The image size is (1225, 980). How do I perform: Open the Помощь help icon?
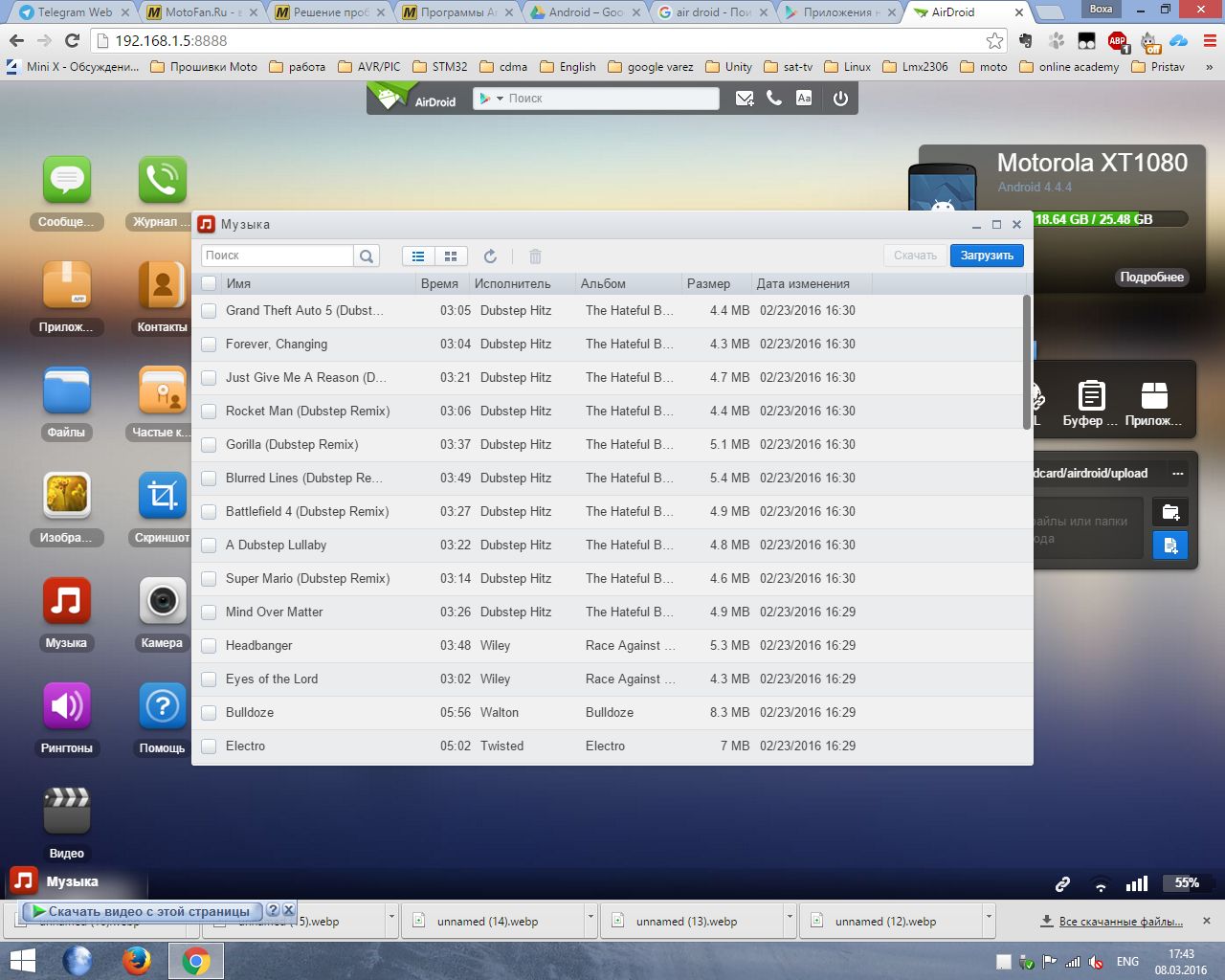162,707
